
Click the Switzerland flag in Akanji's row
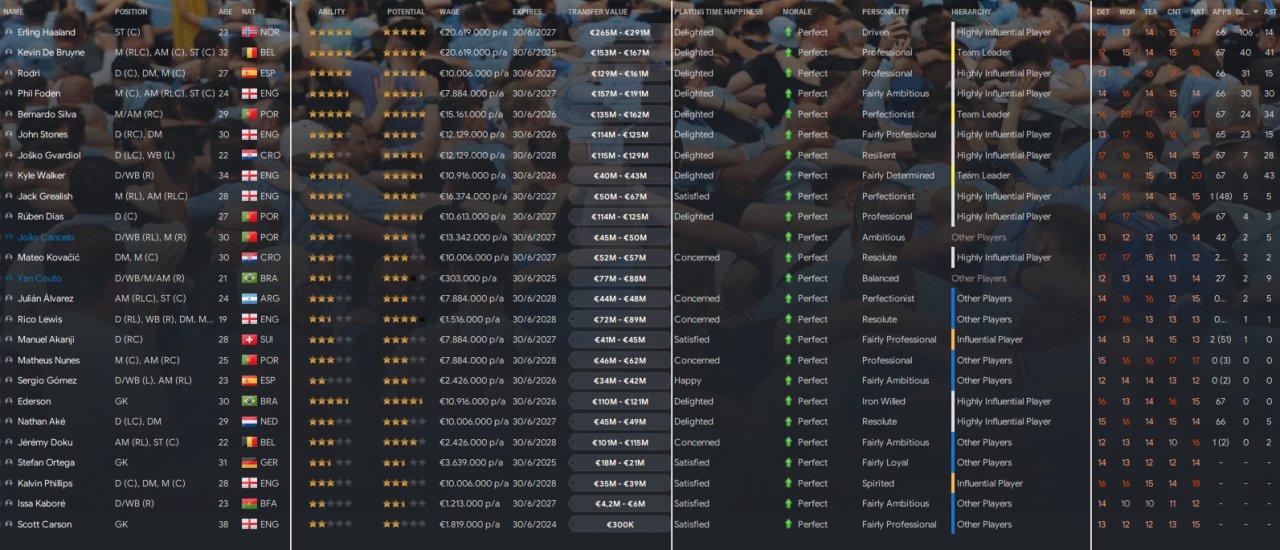point(249,339)
